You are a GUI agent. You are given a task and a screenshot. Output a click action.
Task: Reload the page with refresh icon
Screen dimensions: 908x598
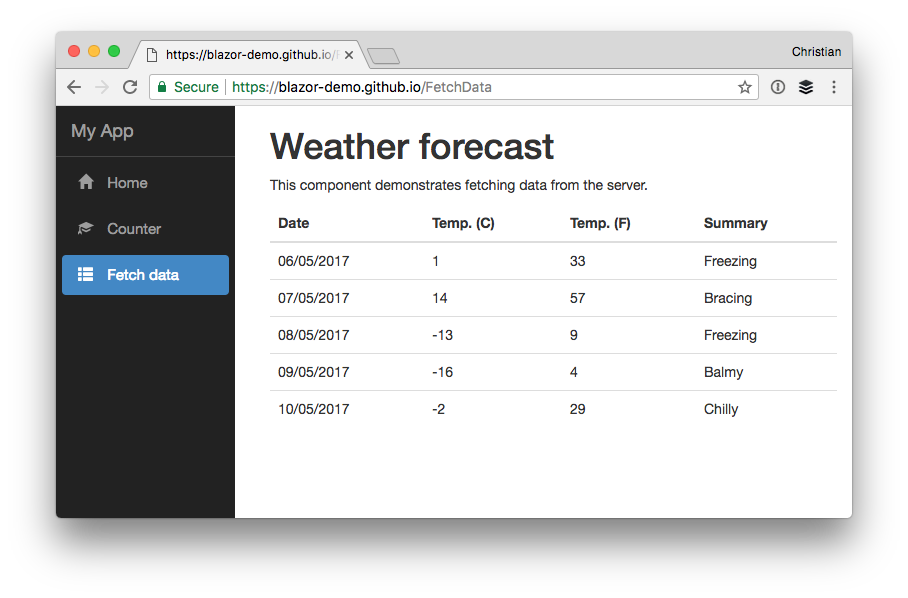(130, 87)
